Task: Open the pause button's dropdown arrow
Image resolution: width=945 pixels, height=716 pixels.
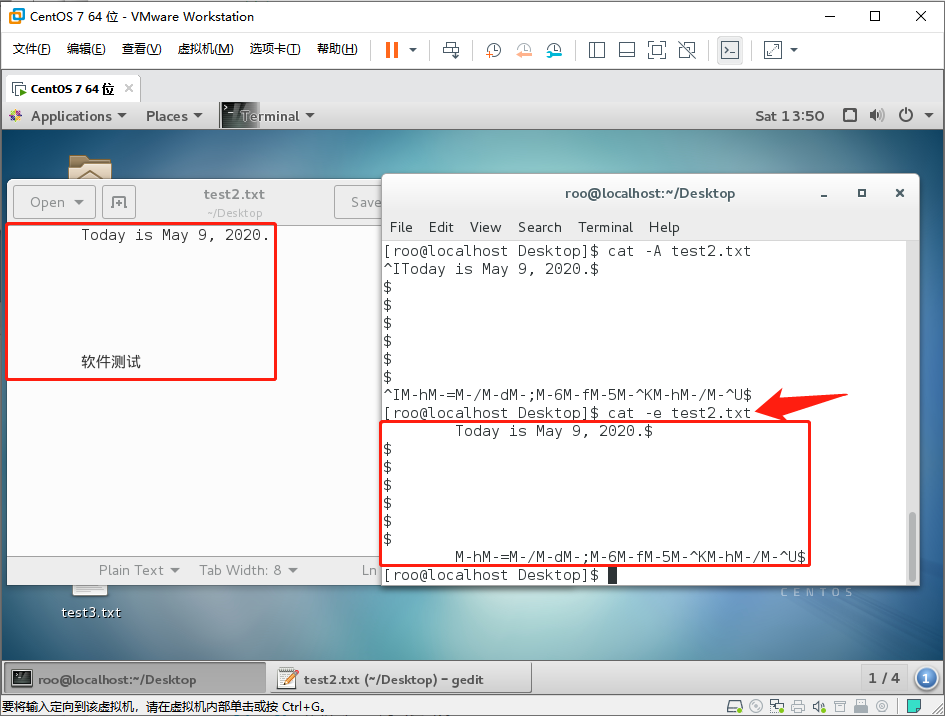Action: 411,50
